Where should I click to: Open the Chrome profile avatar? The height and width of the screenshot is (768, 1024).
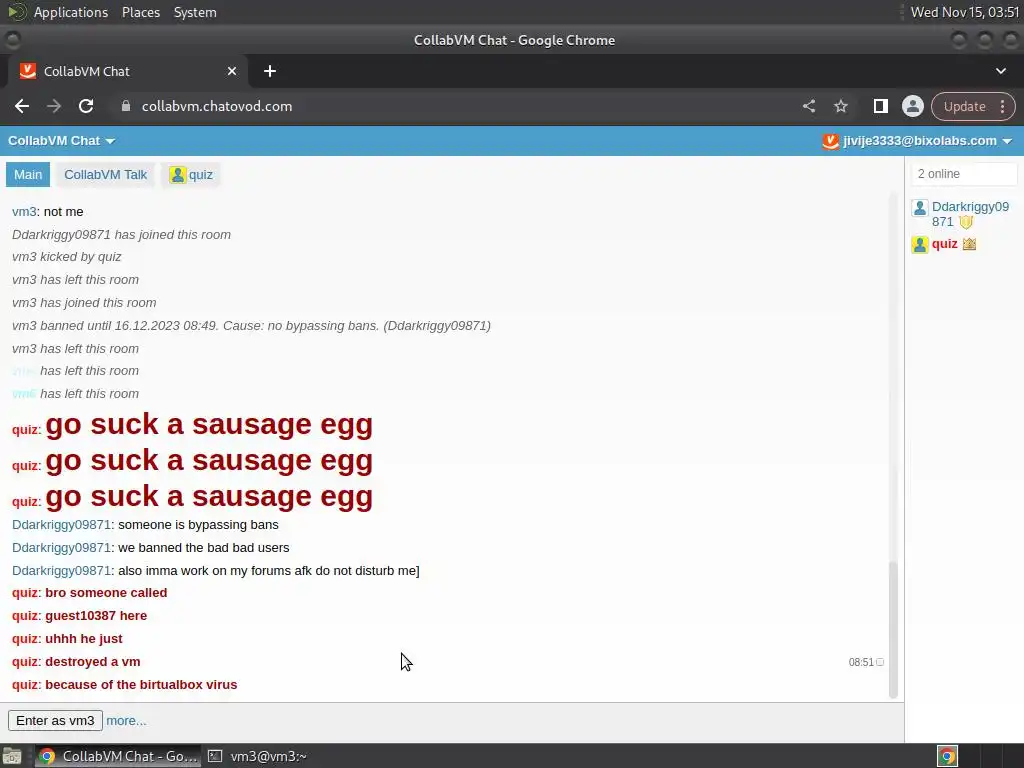point(912,106)
